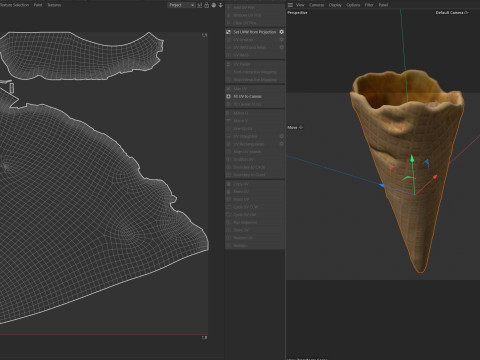
Task: Click the globe icon in UV editor toolbar
Action: [214, 5]
